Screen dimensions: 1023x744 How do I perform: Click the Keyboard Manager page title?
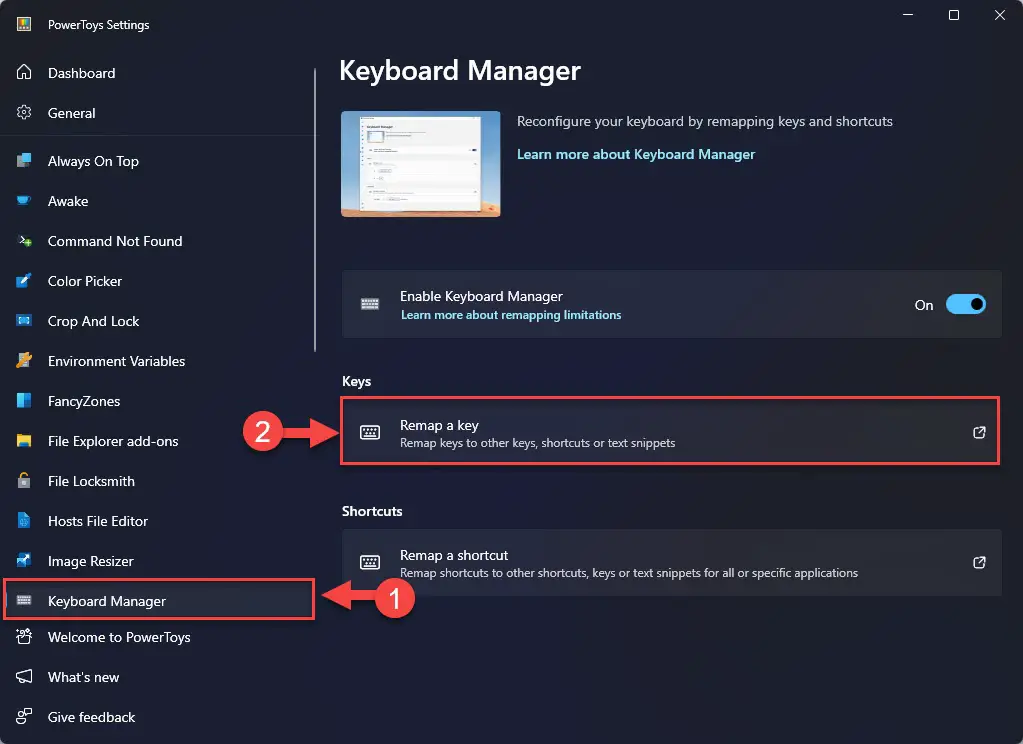[460, 70]
